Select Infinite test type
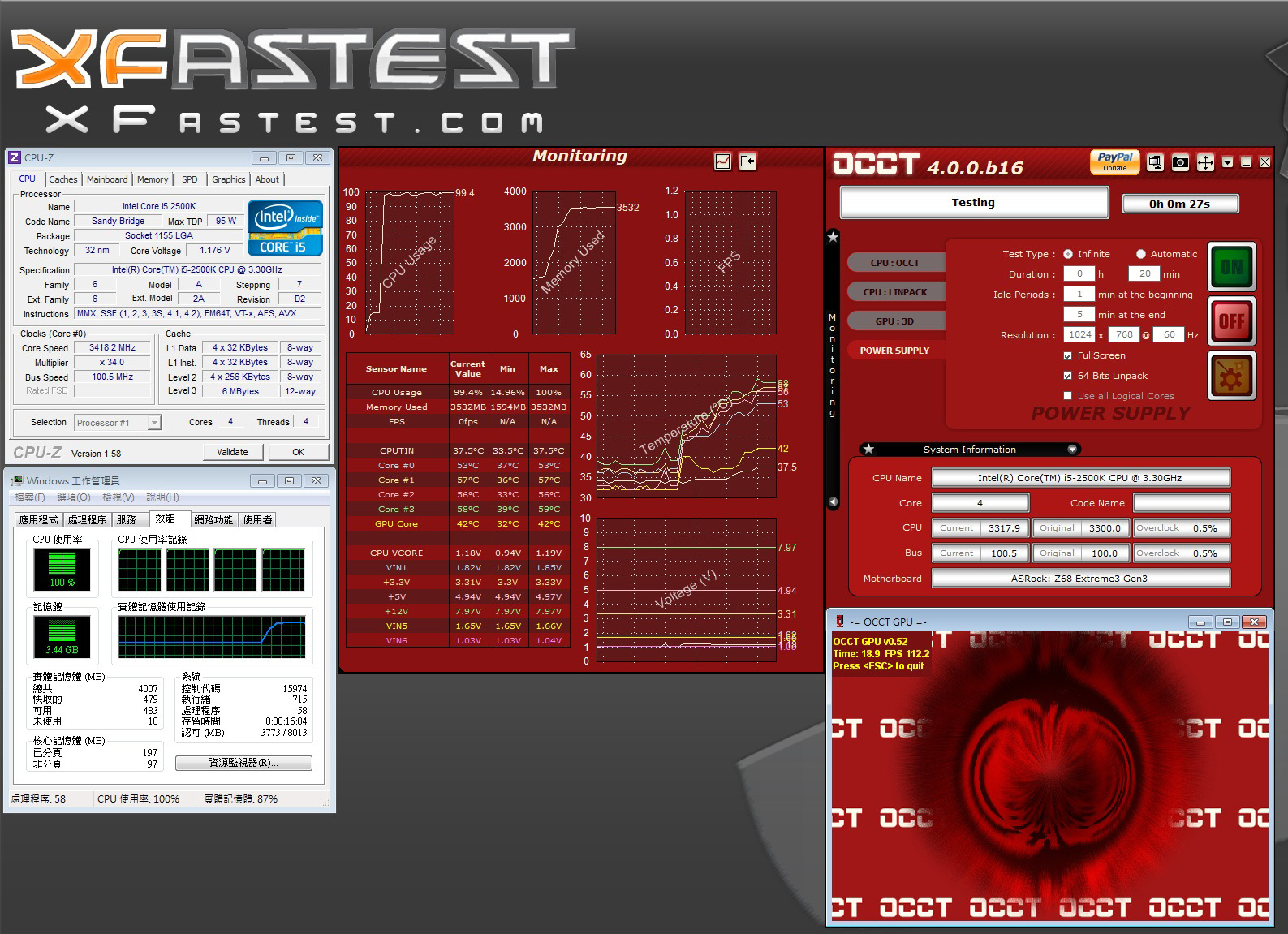This screenshot has height=934, width=1288. (1068, 254)
